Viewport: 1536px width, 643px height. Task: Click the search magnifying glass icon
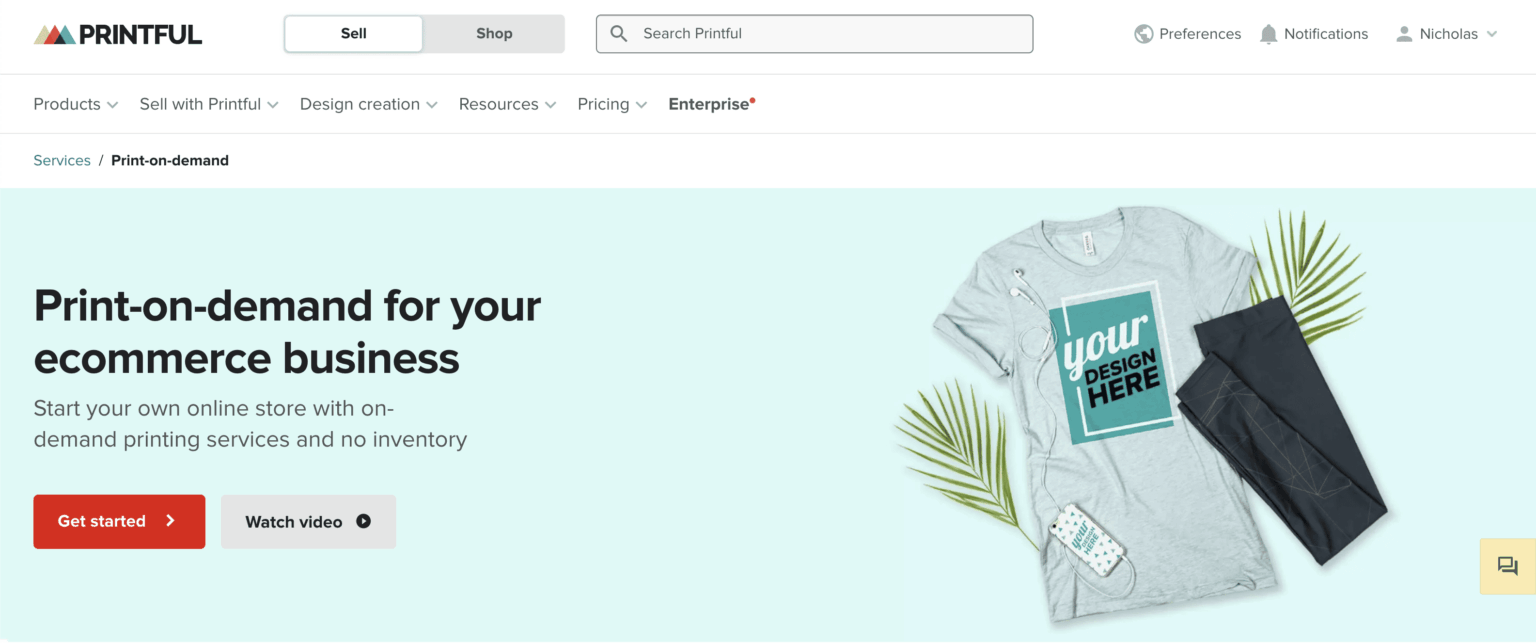[x=618, y=33]
